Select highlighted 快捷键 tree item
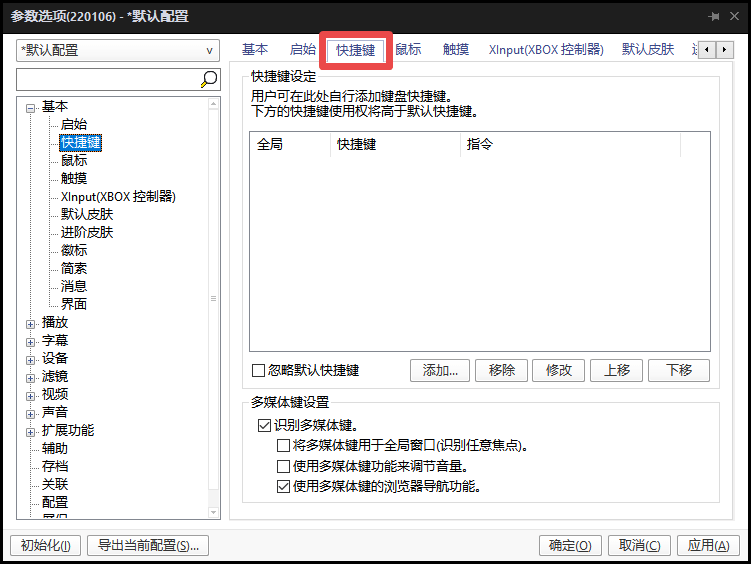751x564 pixels. point(80,143)
